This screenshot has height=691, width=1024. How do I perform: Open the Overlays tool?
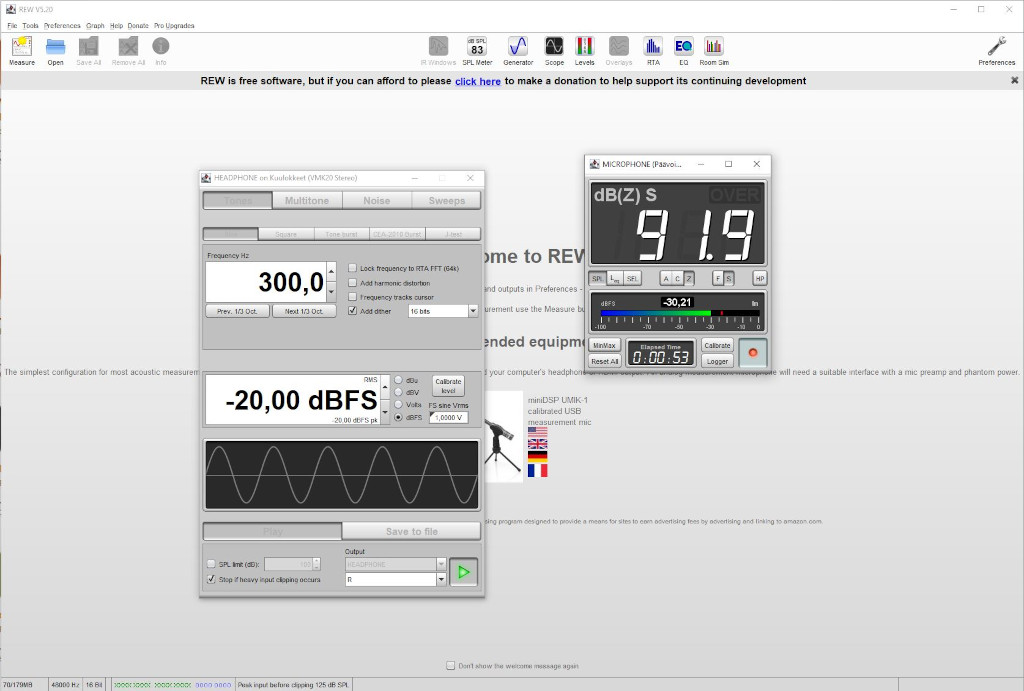click(618, 51)
